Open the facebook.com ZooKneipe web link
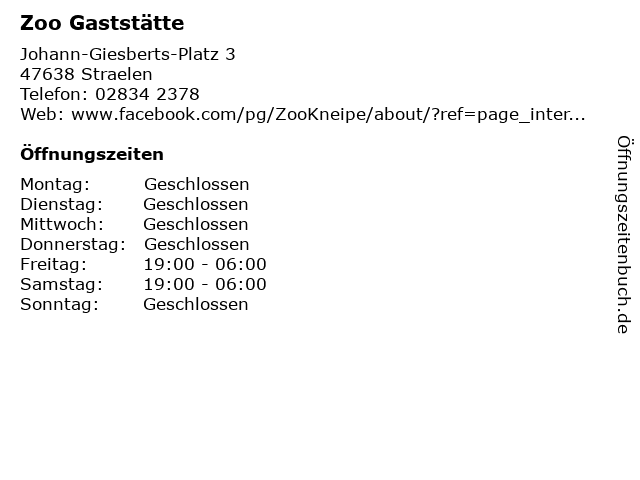 point(328,115)
